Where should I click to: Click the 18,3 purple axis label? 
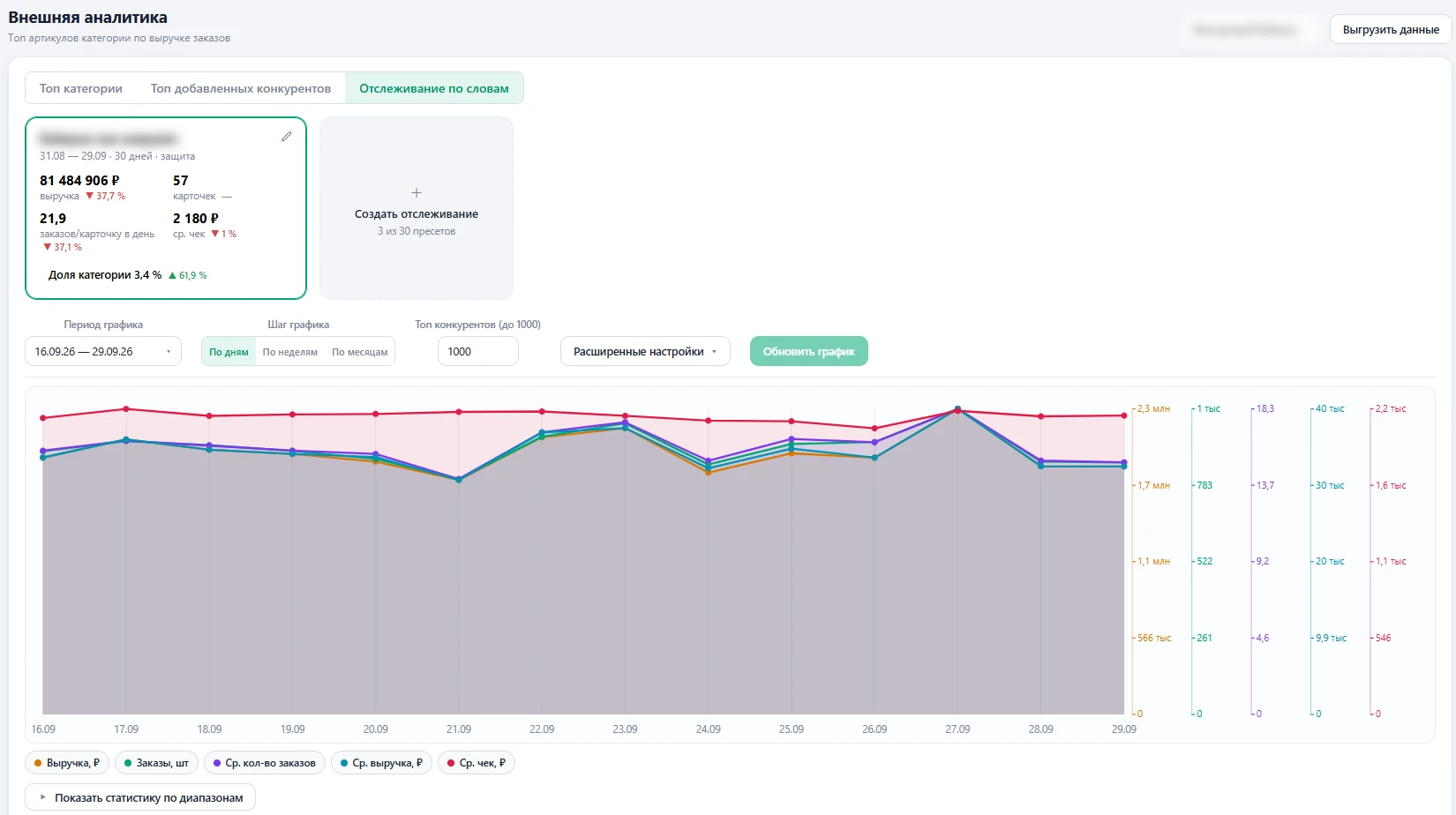(x=1265, y=409)
